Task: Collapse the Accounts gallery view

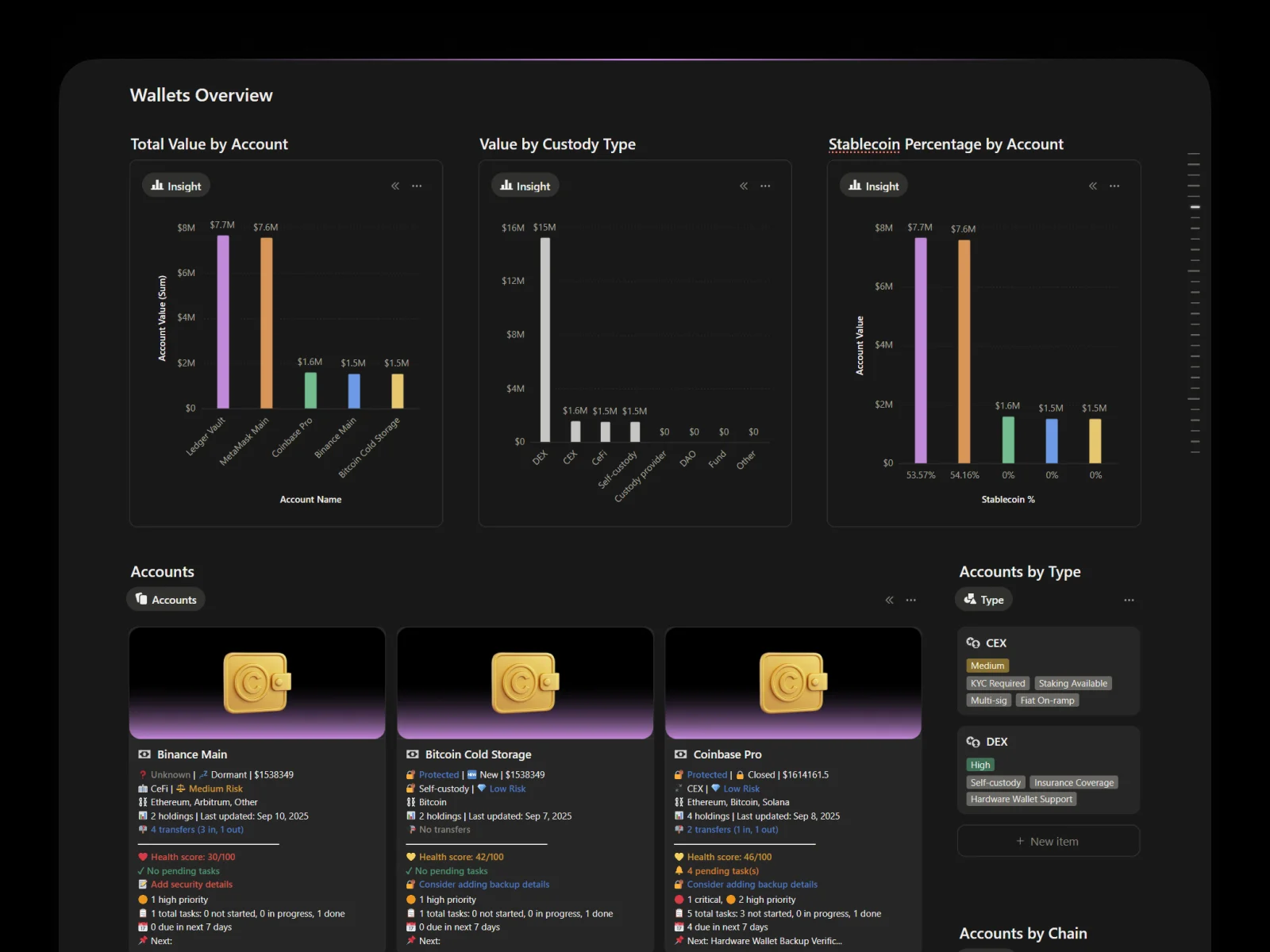Action: click(x=890, y=600)
